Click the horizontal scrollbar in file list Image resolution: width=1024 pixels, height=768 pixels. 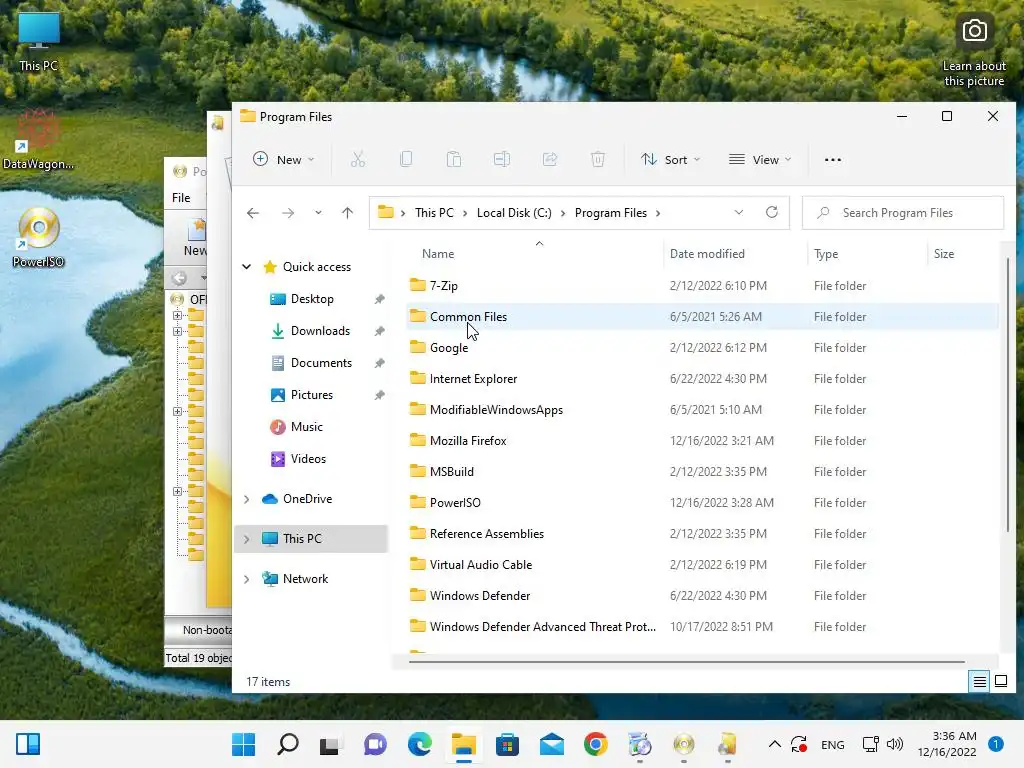[686, 662]
